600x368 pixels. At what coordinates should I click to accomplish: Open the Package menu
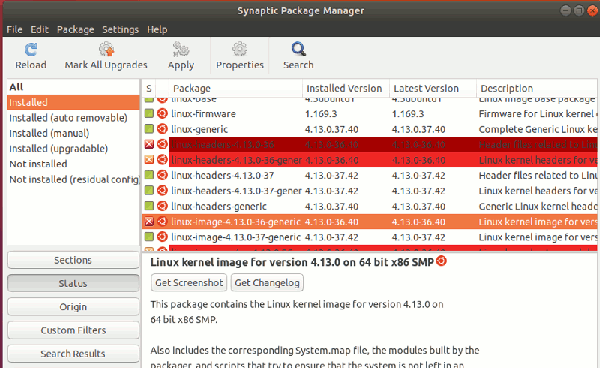pyautogui.click(x=75, y=29)
